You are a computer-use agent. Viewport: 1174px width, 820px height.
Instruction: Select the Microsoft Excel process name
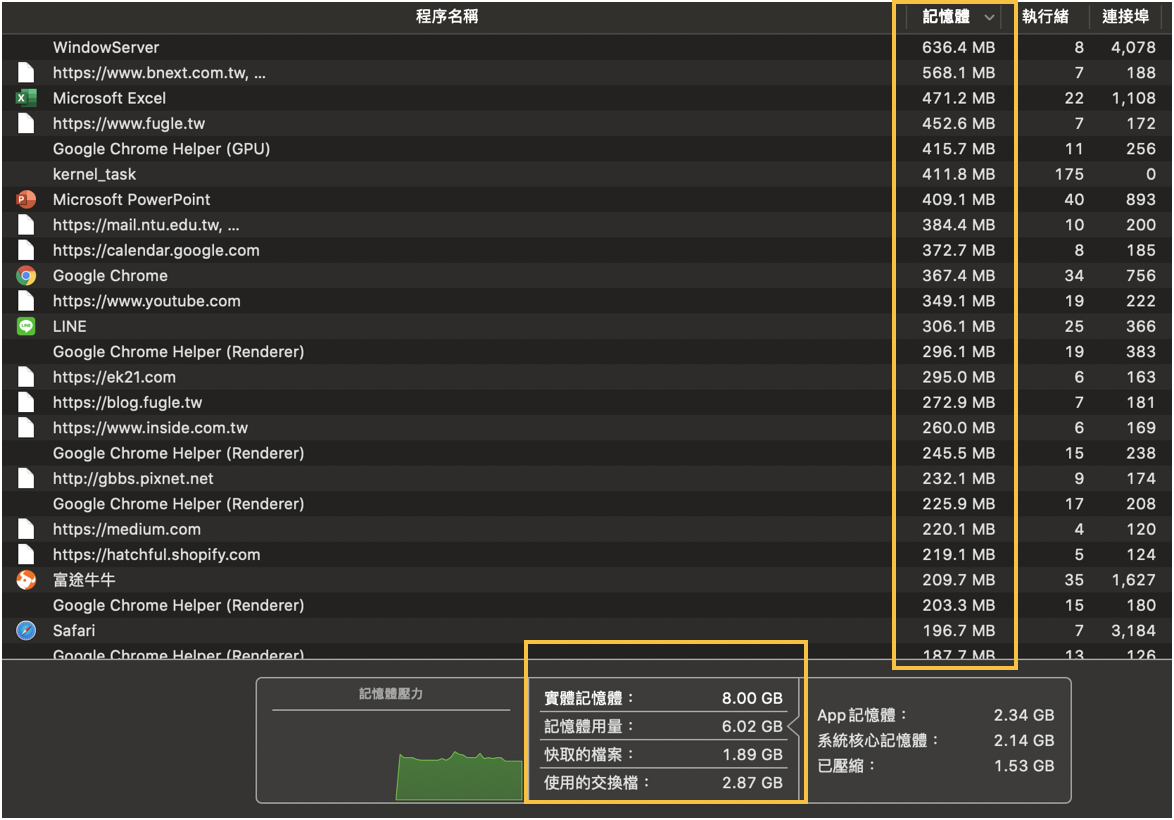[x=109, y=98]
